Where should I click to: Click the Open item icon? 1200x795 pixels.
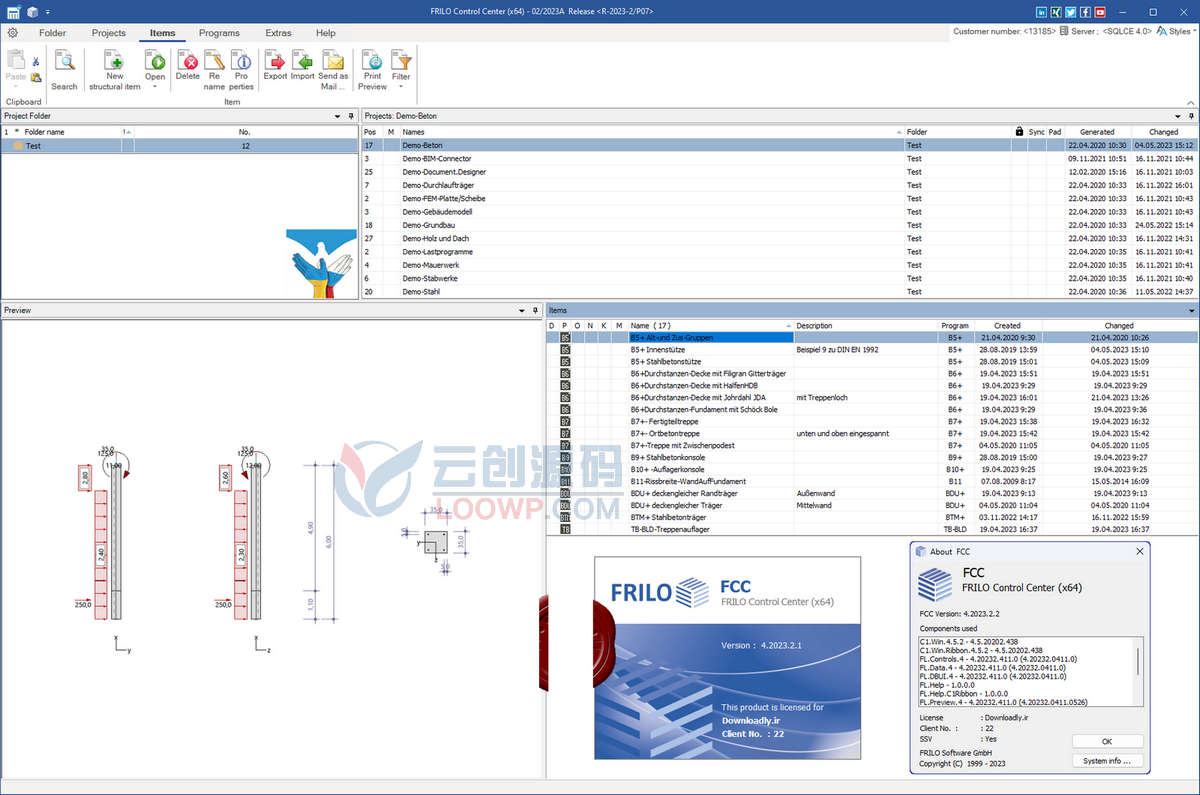coord(155,60)
